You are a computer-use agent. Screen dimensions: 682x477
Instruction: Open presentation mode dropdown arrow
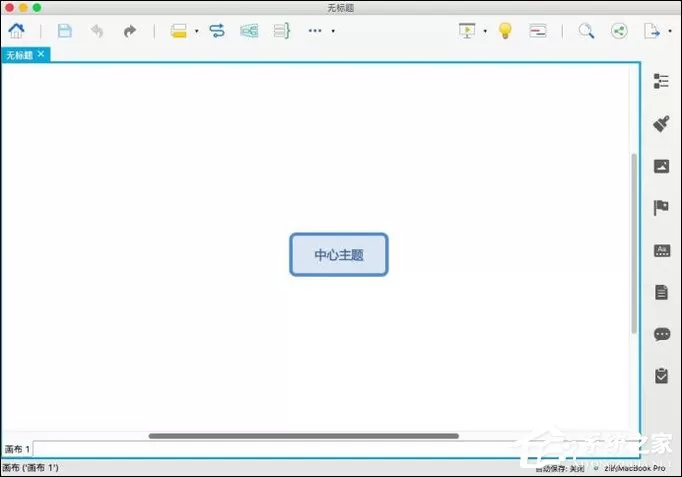[x=485, y=31]
